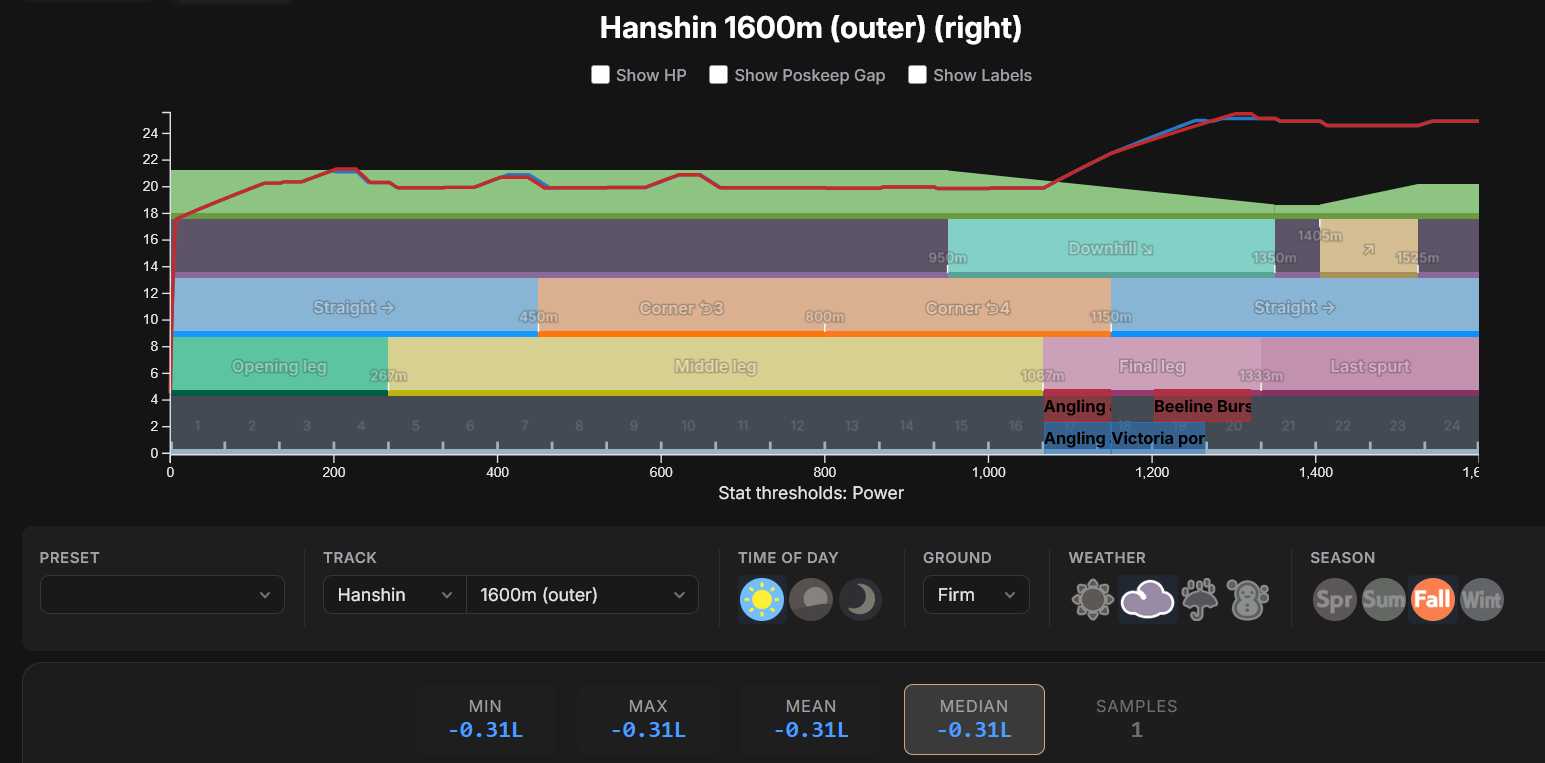Open the Preset dropdown
The image size is (1545, 763).
162,594
